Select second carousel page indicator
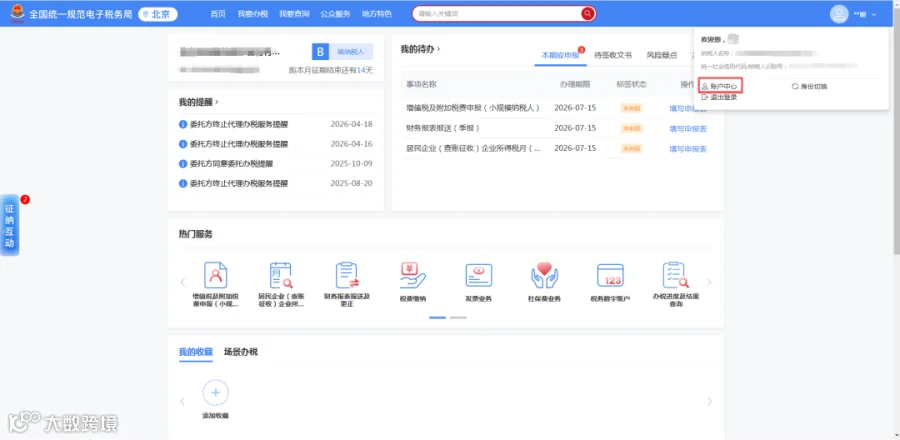The width and height of the screenshot is (900, 440). click(458, 317)
